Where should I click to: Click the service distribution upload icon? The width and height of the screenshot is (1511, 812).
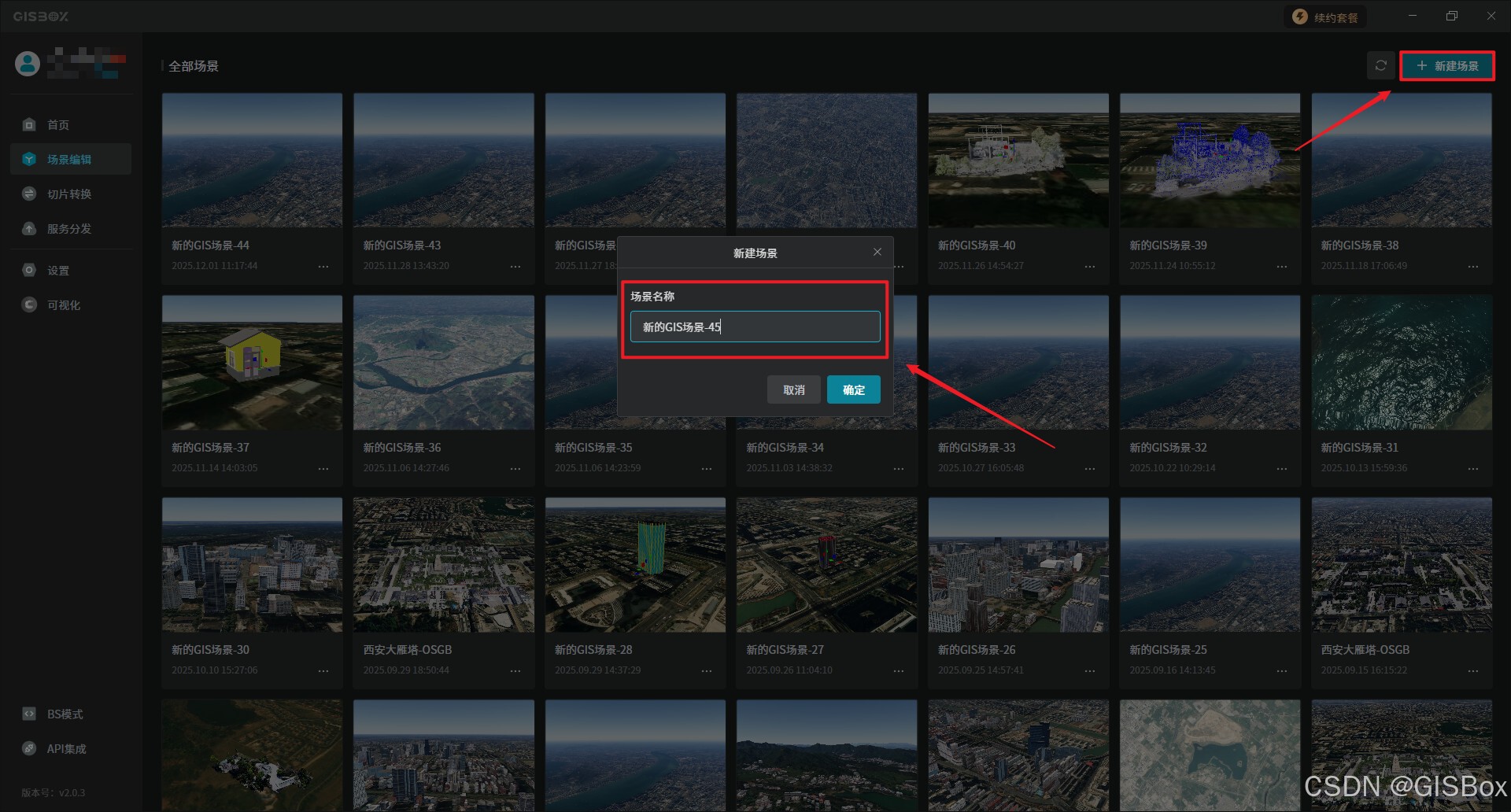coord(29,228)
